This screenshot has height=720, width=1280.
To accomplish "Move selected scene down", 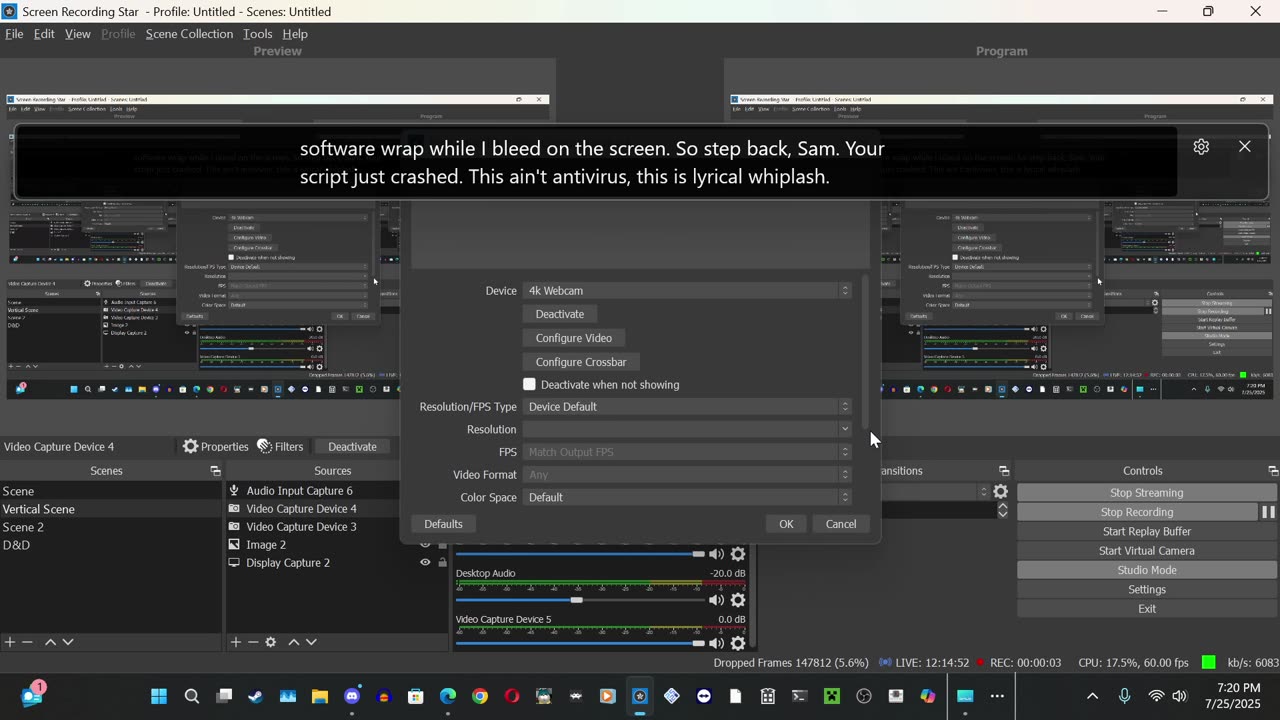I will [68, 642].
